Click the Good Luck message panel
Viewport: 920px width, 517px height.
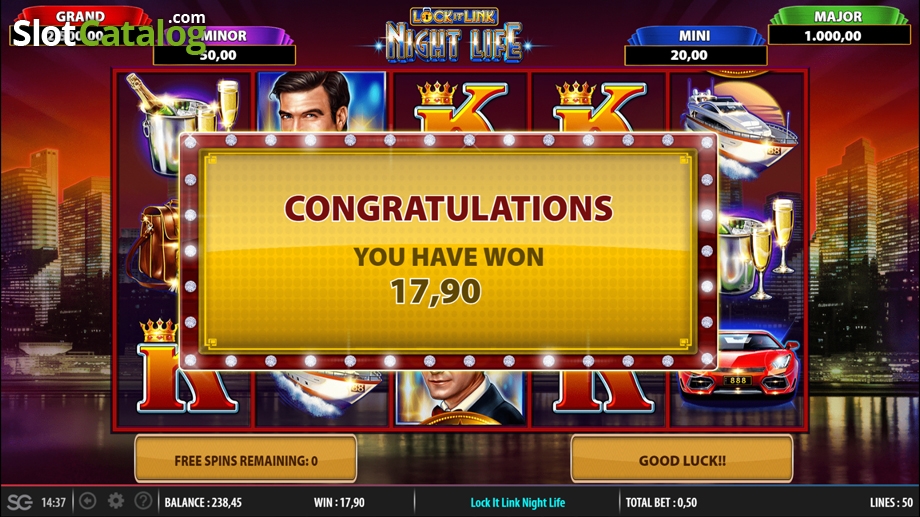click(682, 459)
